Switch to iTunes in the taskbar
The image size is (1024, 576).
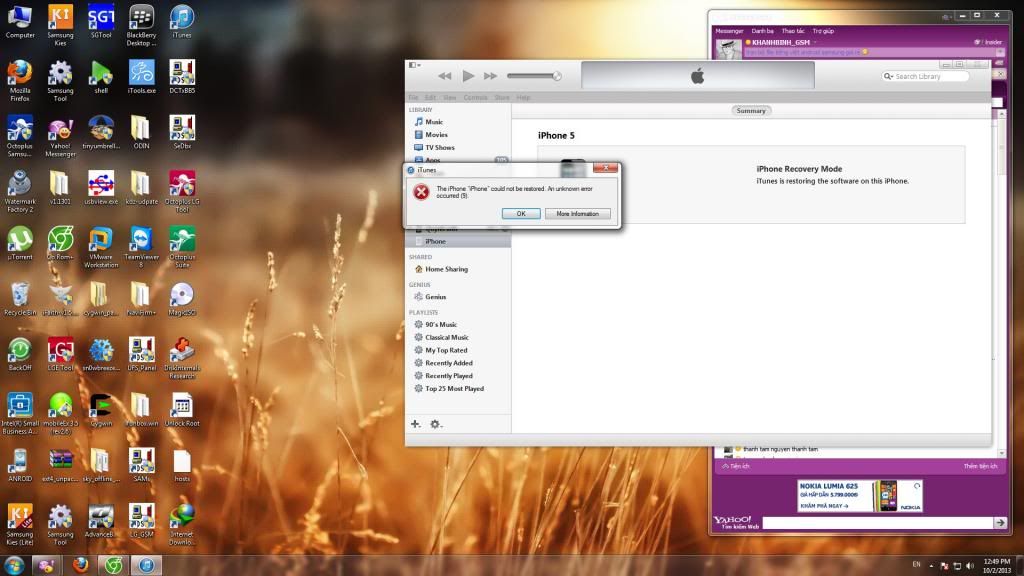click(146, 565)
